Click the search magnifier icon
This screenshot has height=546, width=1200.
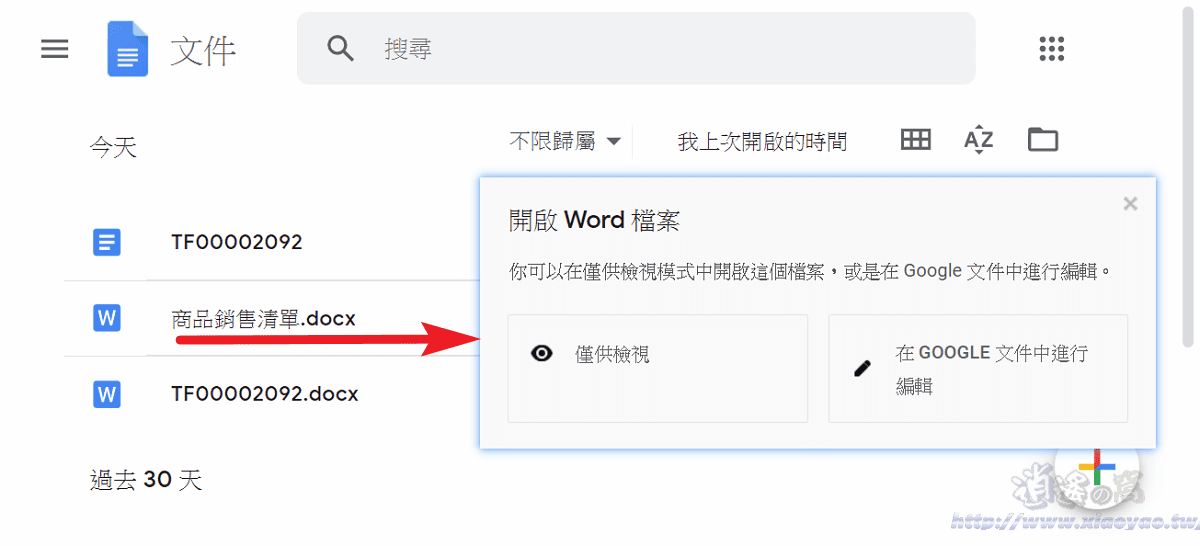click(341, 48)
